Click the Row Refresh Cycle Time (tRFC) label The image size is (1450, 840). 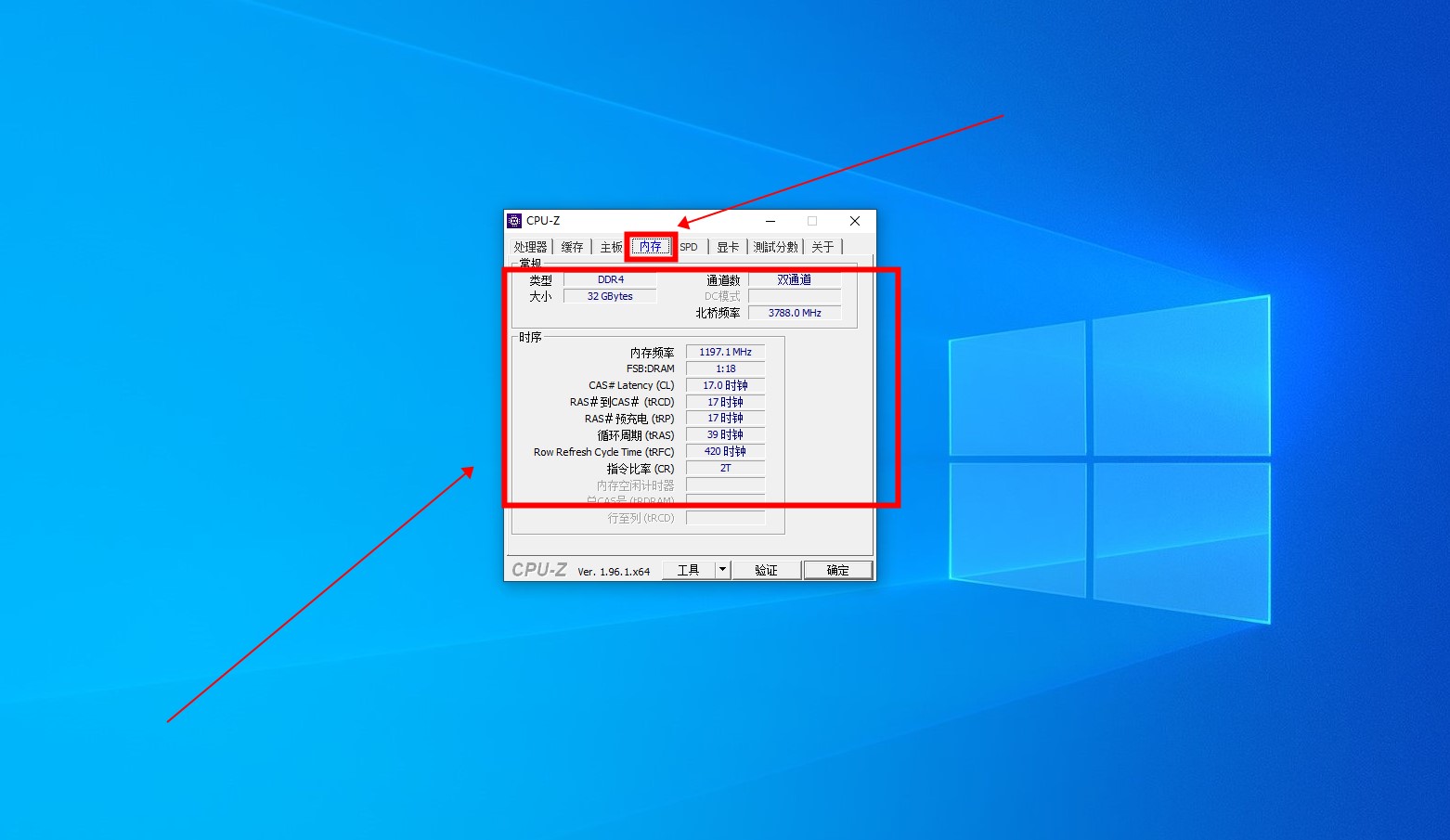[603, 452]
